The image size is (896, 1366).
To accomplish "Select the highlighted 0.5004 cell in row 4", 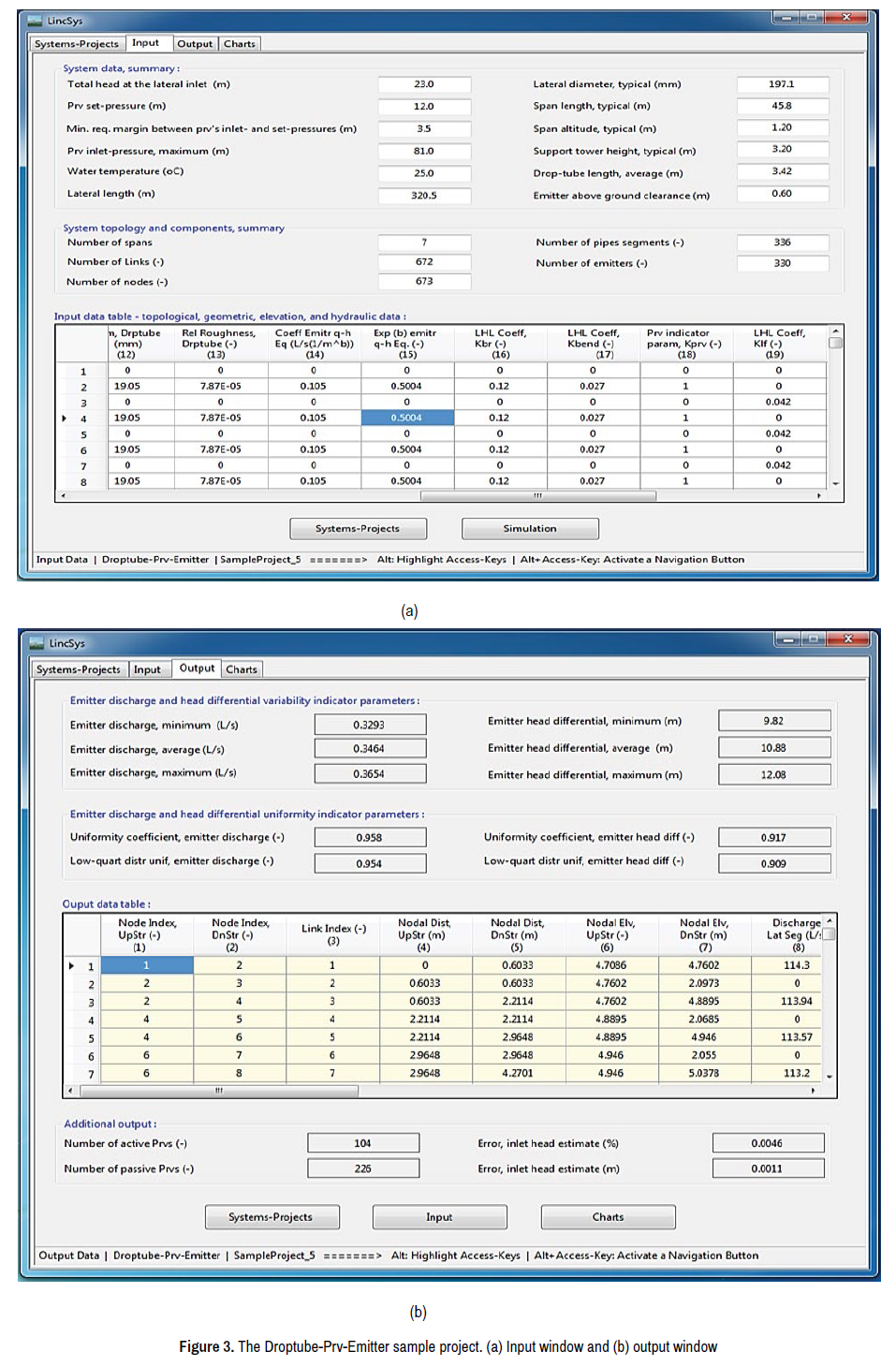I will (x=407, y=419).
